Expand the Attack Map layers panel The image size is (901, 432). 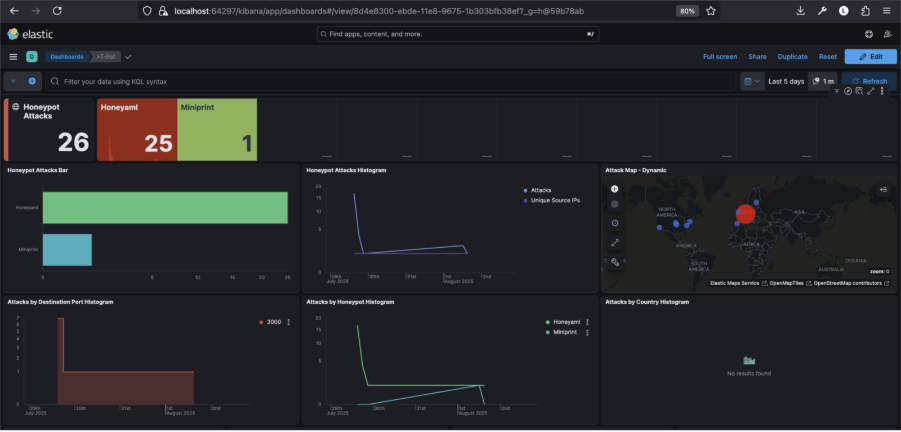[884, 189]
